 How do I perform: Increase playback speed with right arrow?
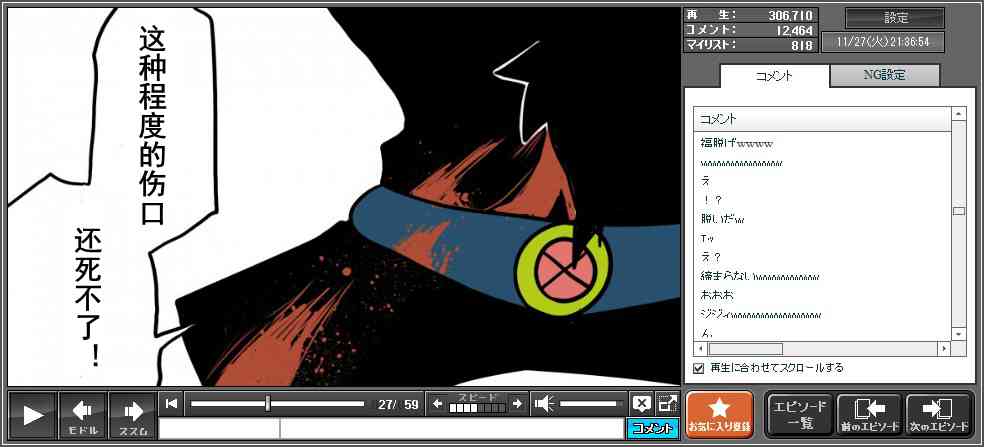click(517, 404)
